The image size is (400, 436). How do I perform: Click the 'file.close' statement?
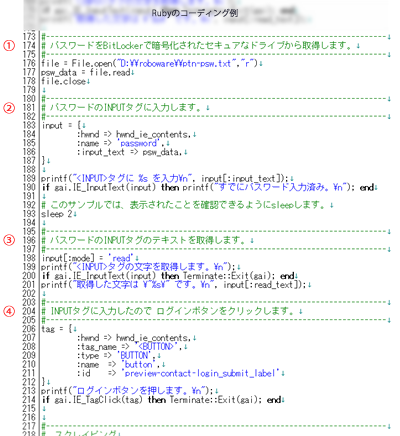(x=65, y=81)
